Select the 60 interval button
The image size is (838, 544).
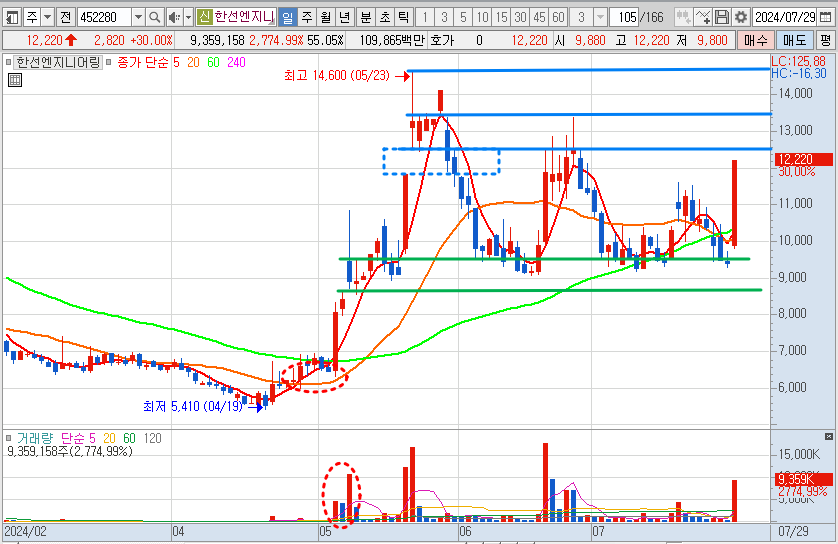[x=558, y=18]
